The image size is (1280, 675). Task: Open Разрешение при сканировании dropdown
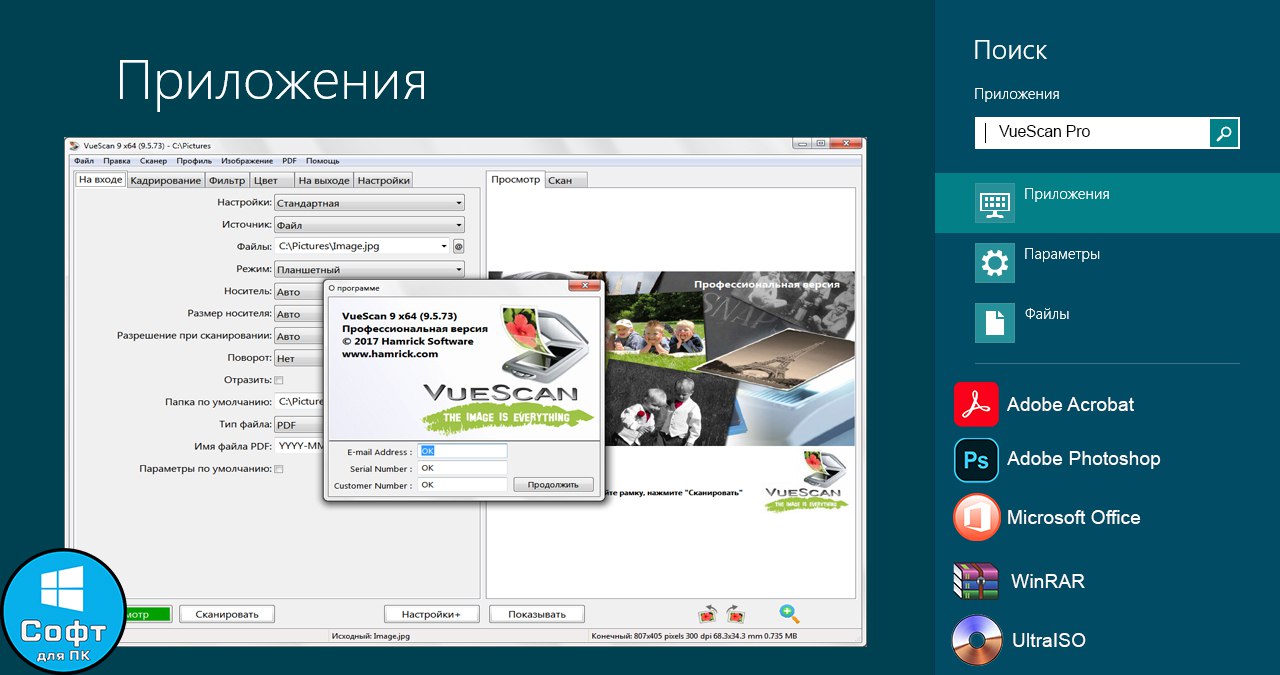(x=299, y=336)
